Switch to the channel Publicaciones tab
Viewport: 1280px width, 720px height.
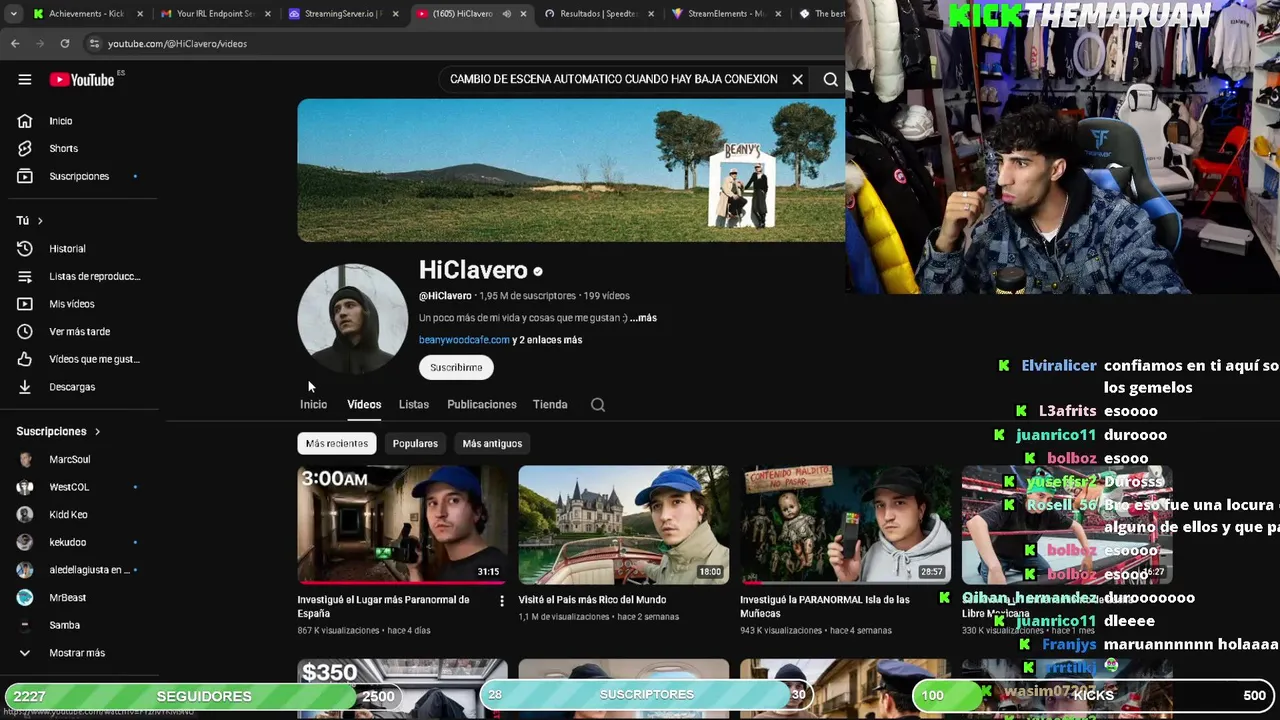482,404
